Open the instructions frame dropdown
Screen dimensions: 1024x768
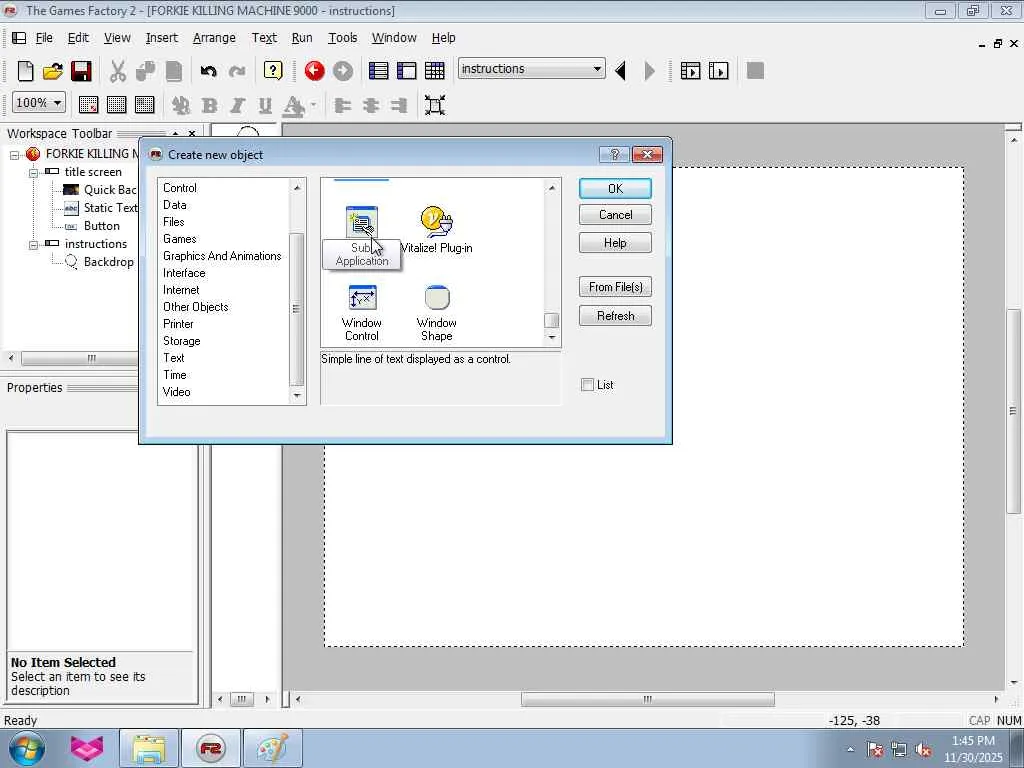coord(597,69)
